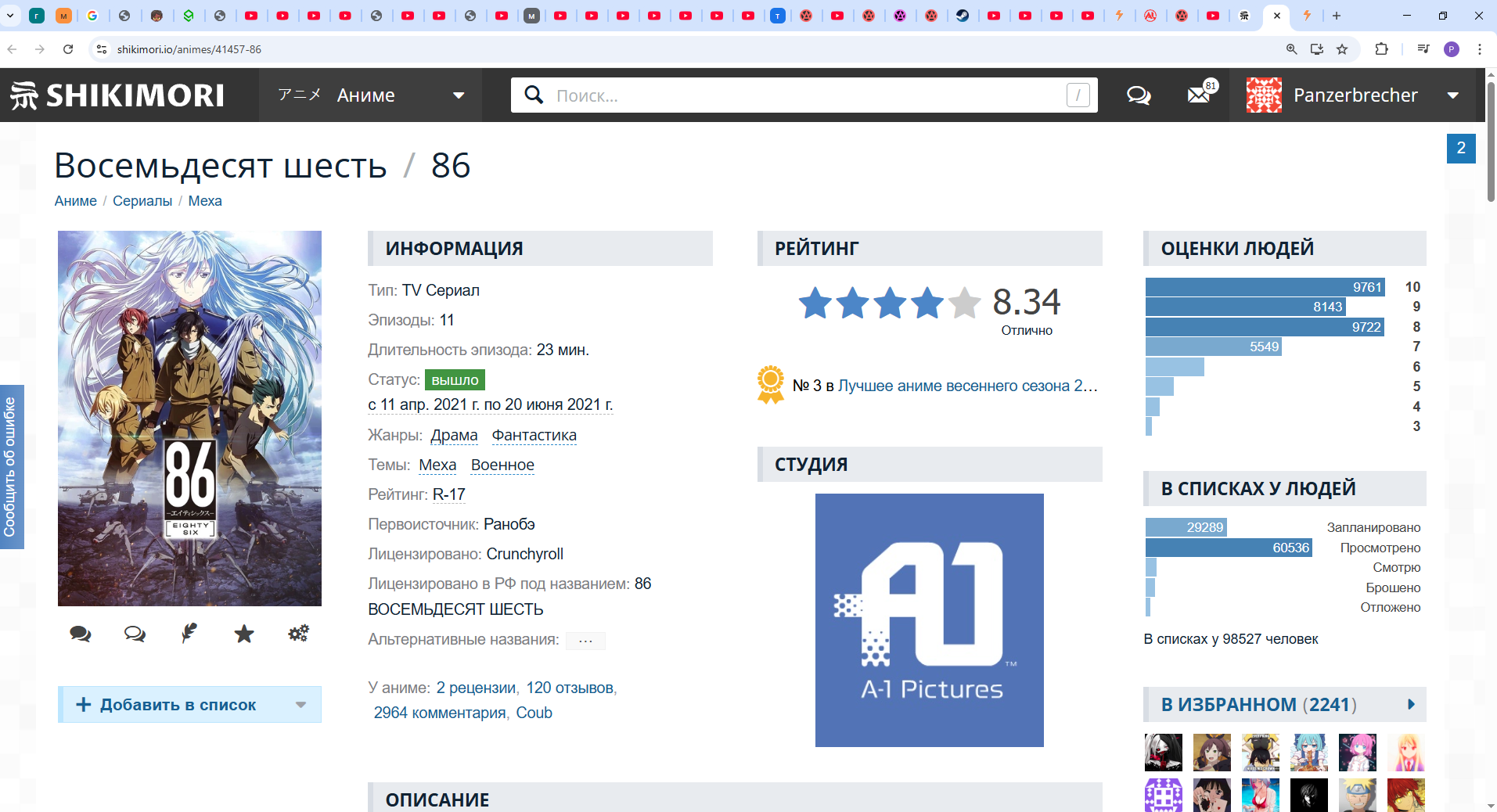Open the gears edit icon under poster

pos(298,633)
